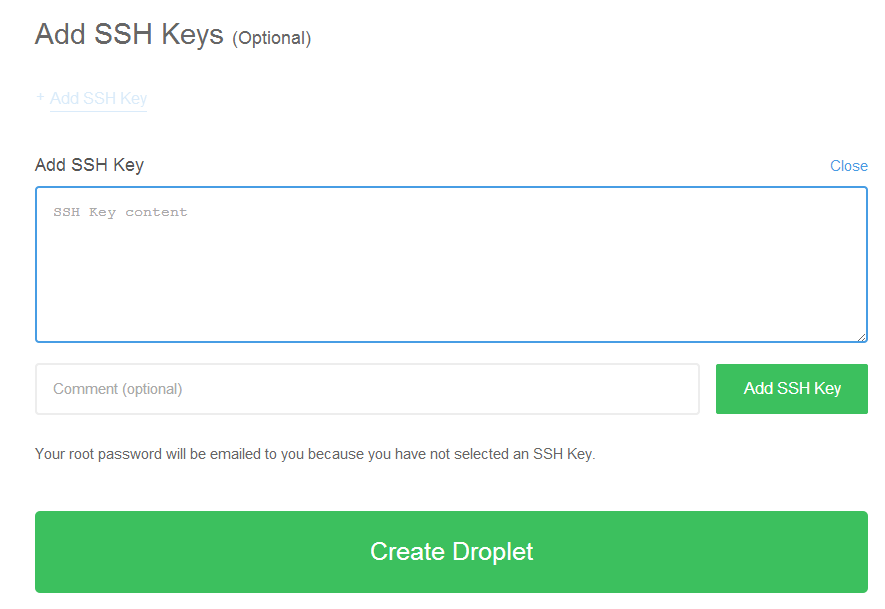Click the plus icon beside Add SSH Key
Viewport: 885px width, 609px height.
(x=40, y=97)
